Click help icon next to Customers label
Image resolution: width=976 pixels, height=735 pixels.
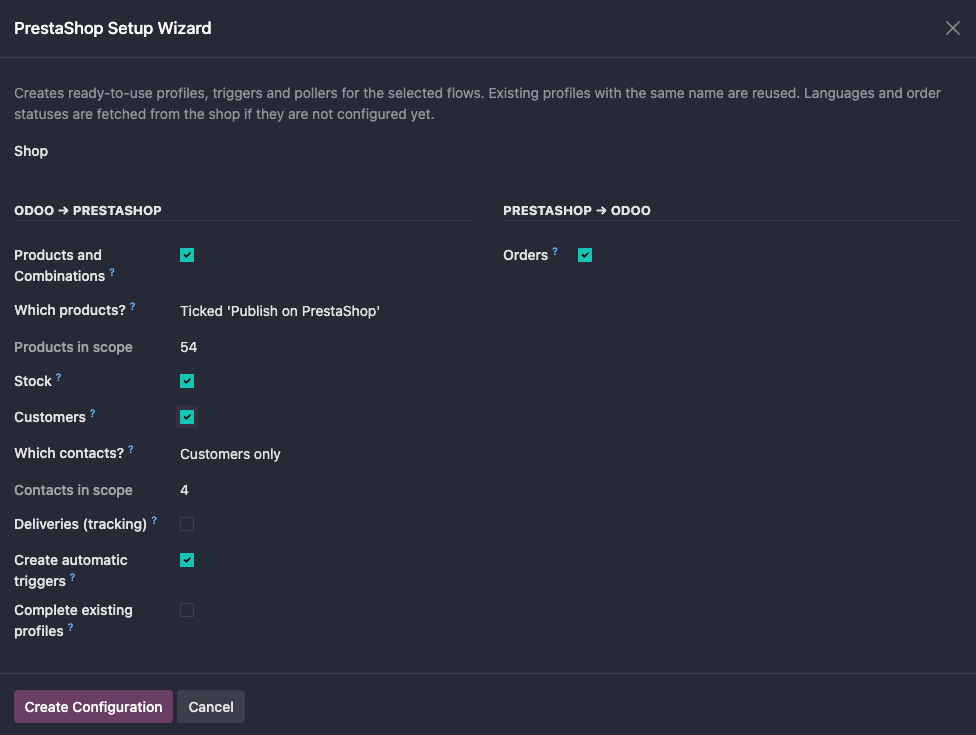pyautogui.click(x=93, y=413)
